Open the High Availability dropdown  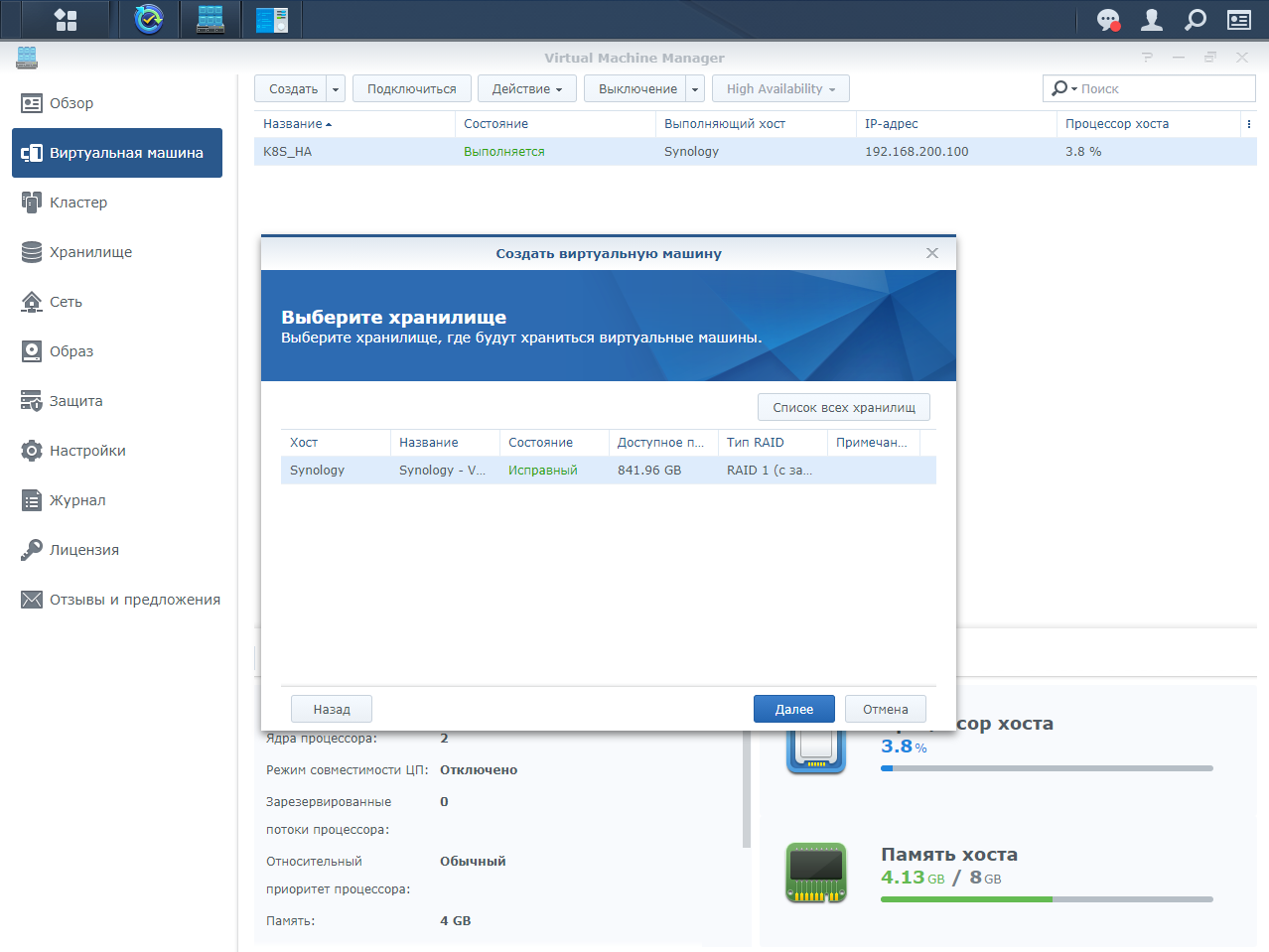pyautogui.click(x=780, y=88)
